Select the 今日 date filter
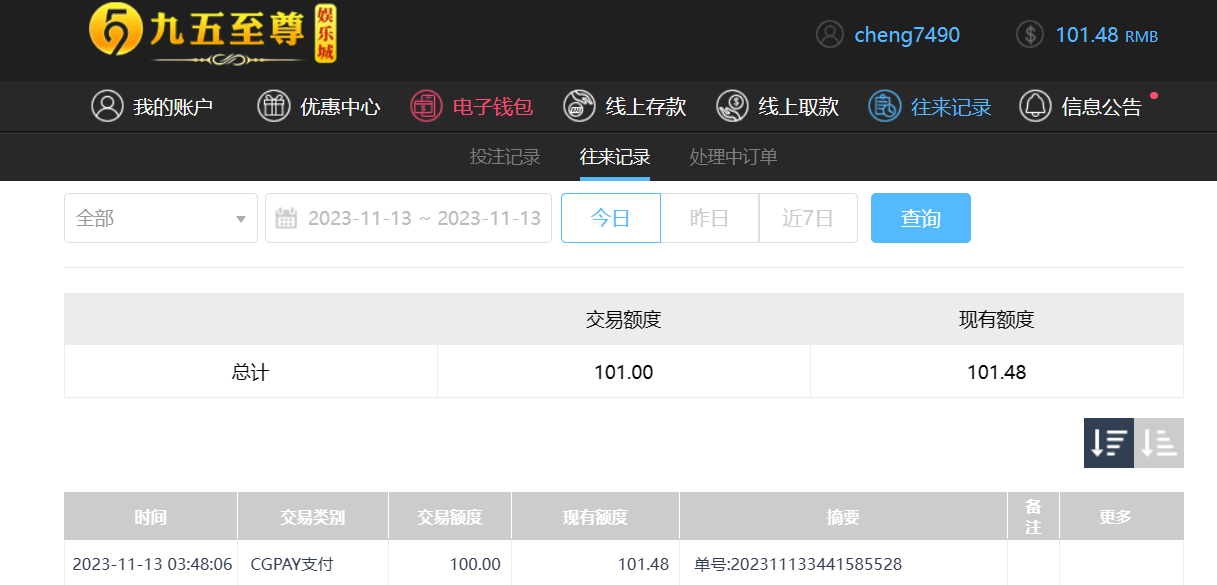Viewport: 1217px width, 585px height. tap(610, 218)
